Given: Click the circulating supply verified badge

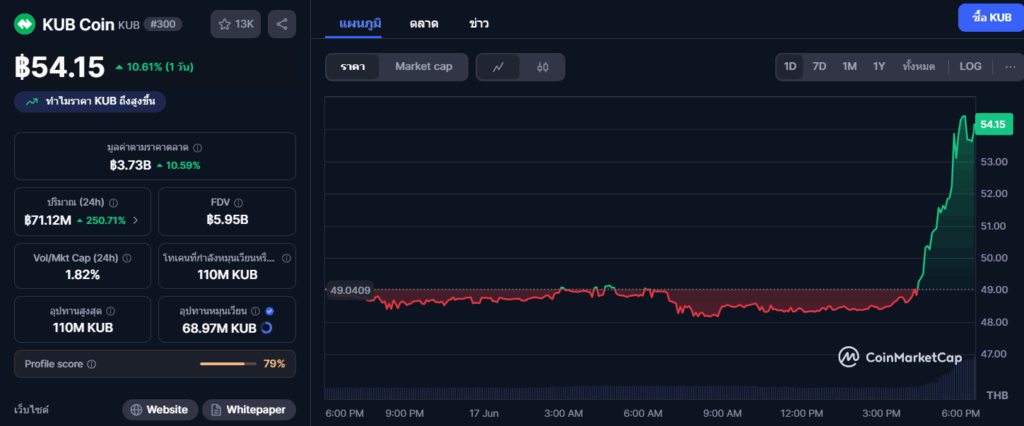Looking at the screenshot, I should [x=268, y=311].
